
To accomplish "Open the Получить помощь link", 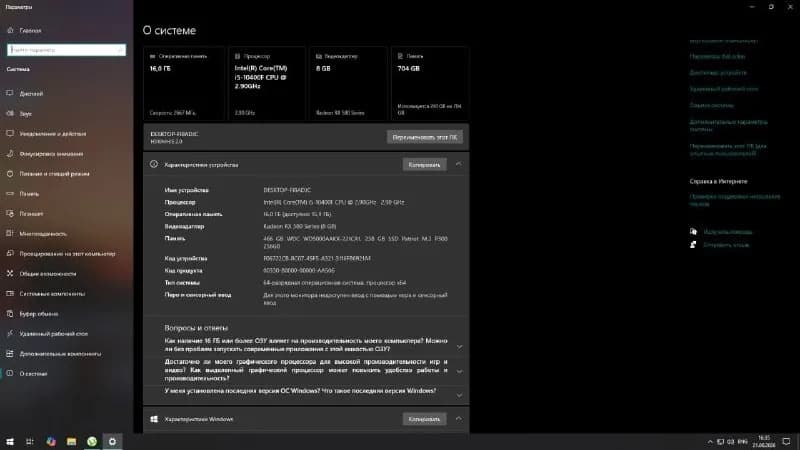I will pyautogui.click(x=728, y=232).
